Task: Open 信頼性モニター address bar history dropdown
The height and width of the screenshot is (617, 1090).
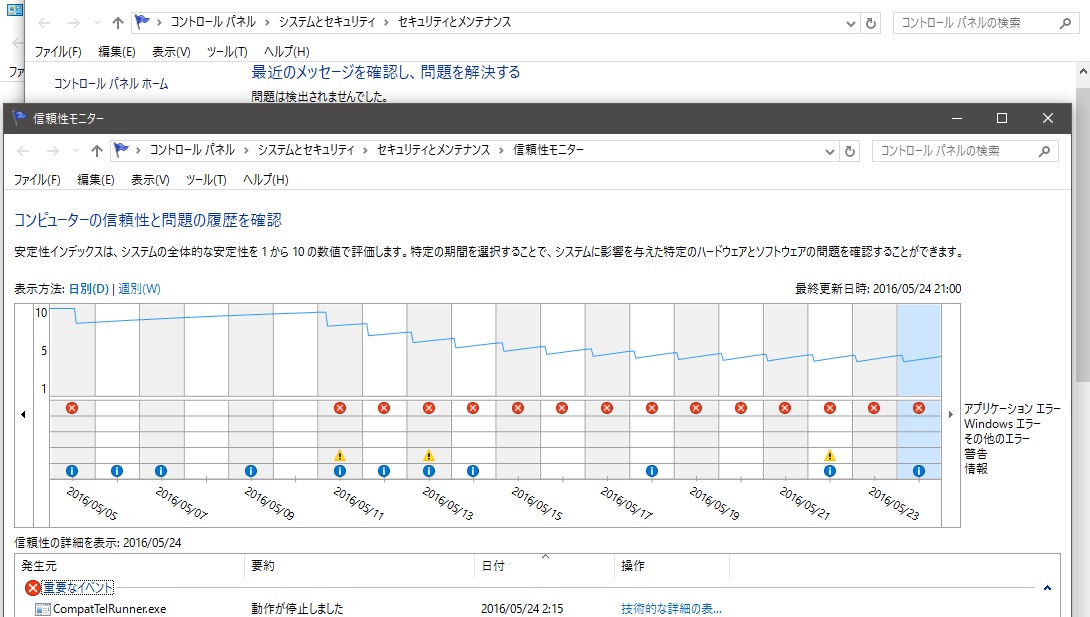Action: click(x=829, y=151)
